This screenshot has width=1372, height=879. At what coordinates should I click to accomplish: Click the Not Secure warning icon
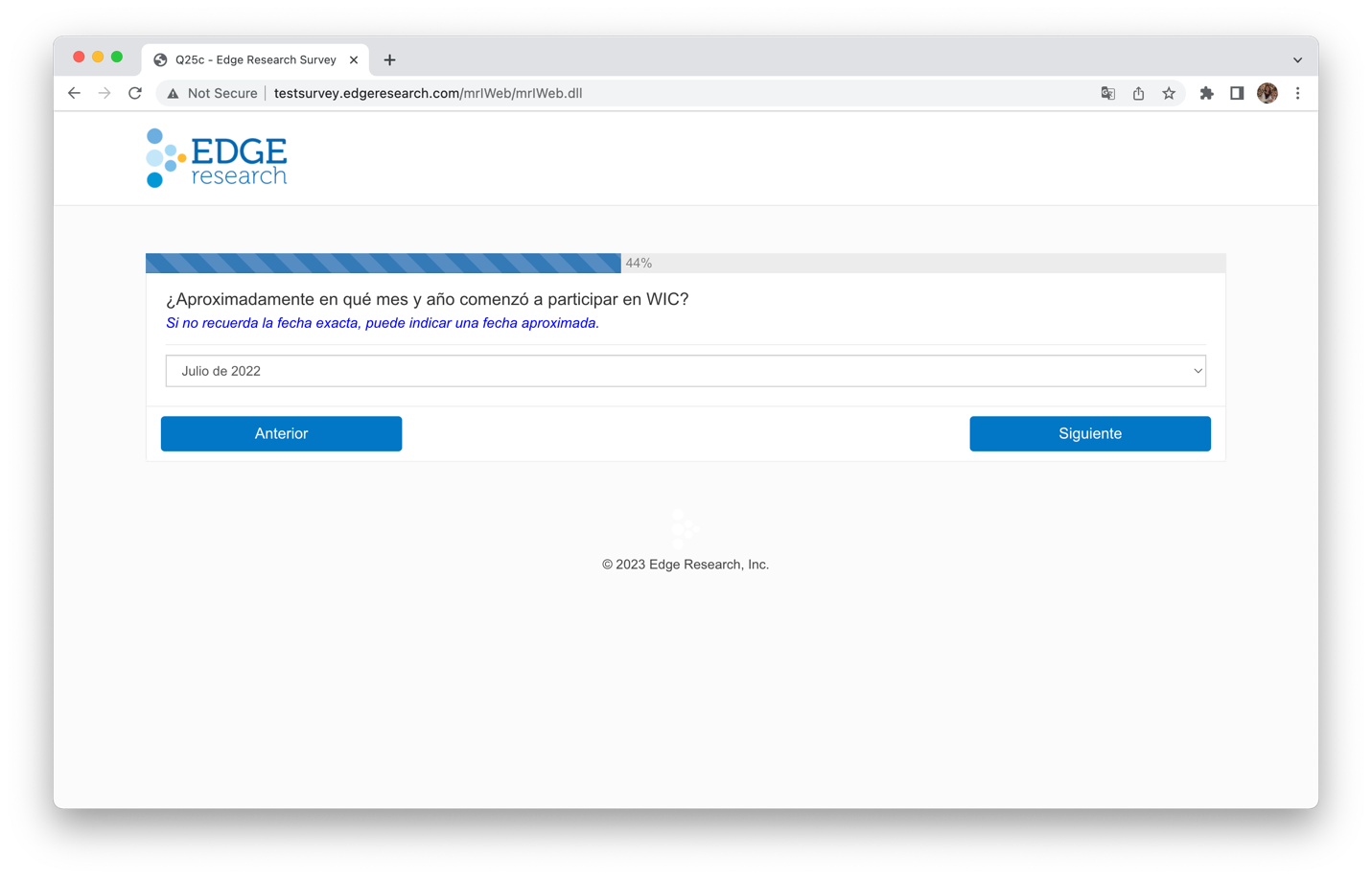pos(173,93)
